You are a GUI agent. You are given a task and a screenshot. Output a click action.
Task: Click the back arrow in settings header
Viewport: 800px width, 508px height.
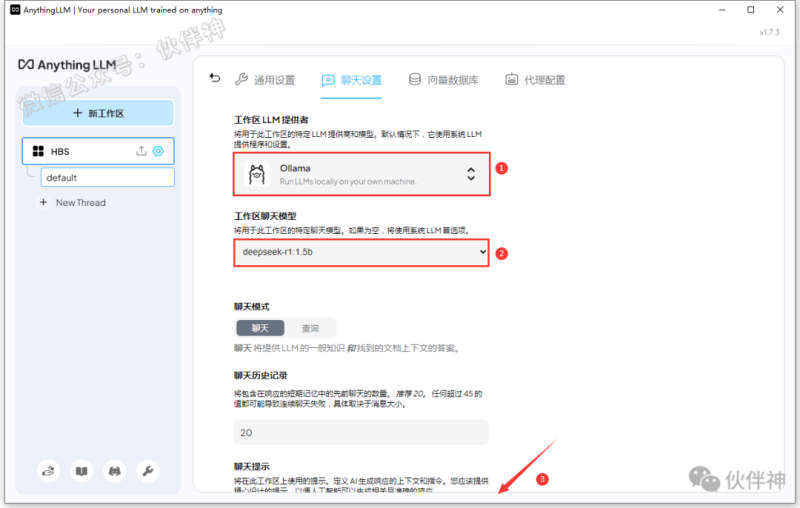point(214,79)
